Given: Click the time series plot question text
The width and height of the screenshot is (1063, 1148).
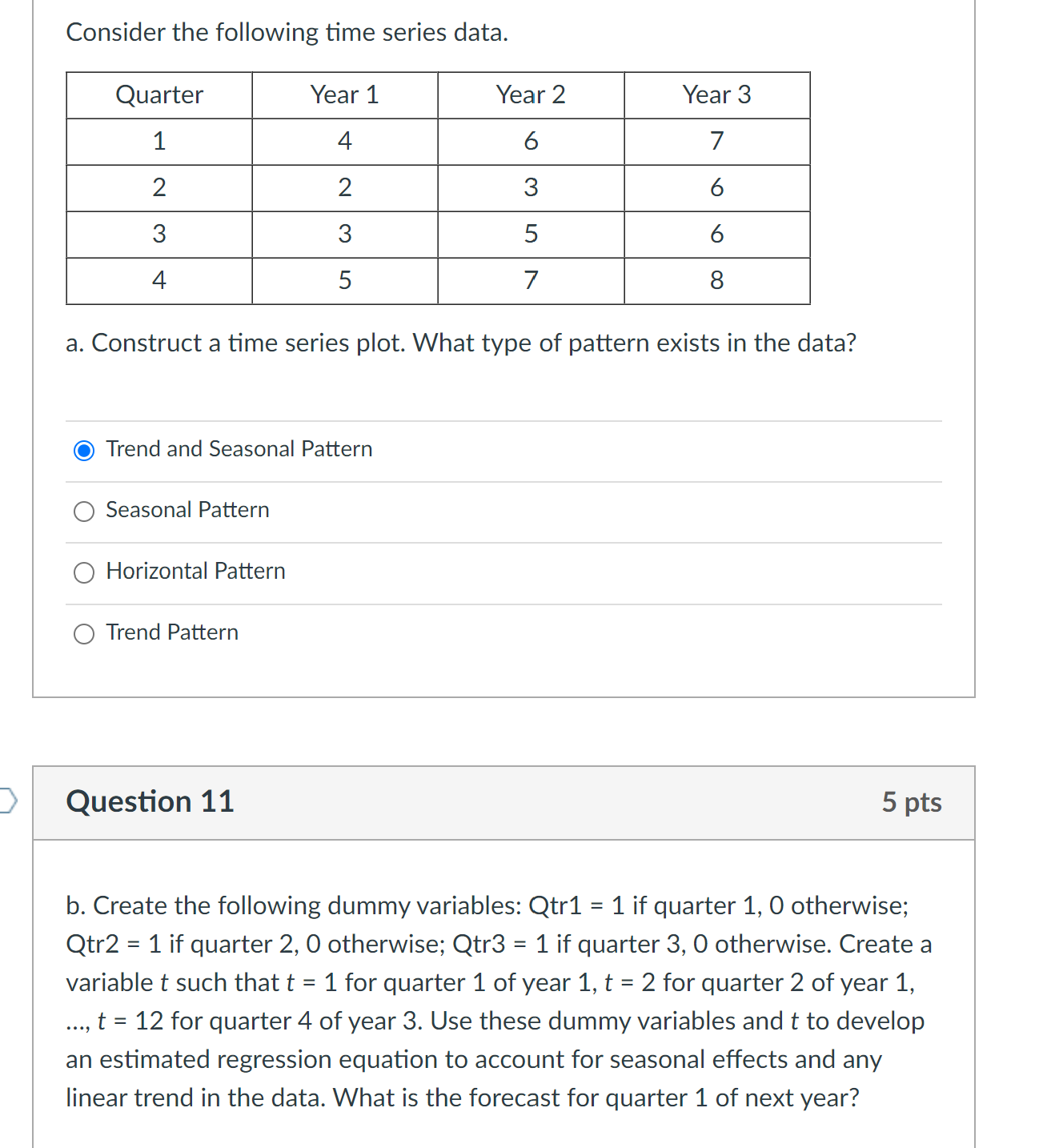Looking at the screenshot, I should pos(461,343).
